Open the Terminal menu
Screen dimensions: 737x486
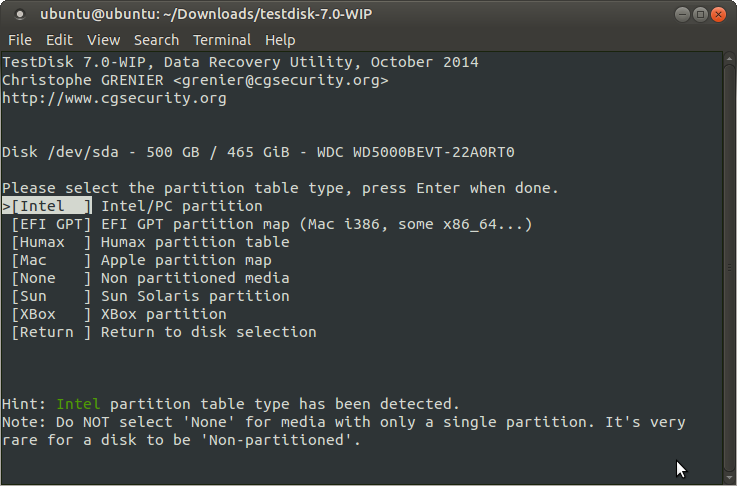tap(222, 40)
